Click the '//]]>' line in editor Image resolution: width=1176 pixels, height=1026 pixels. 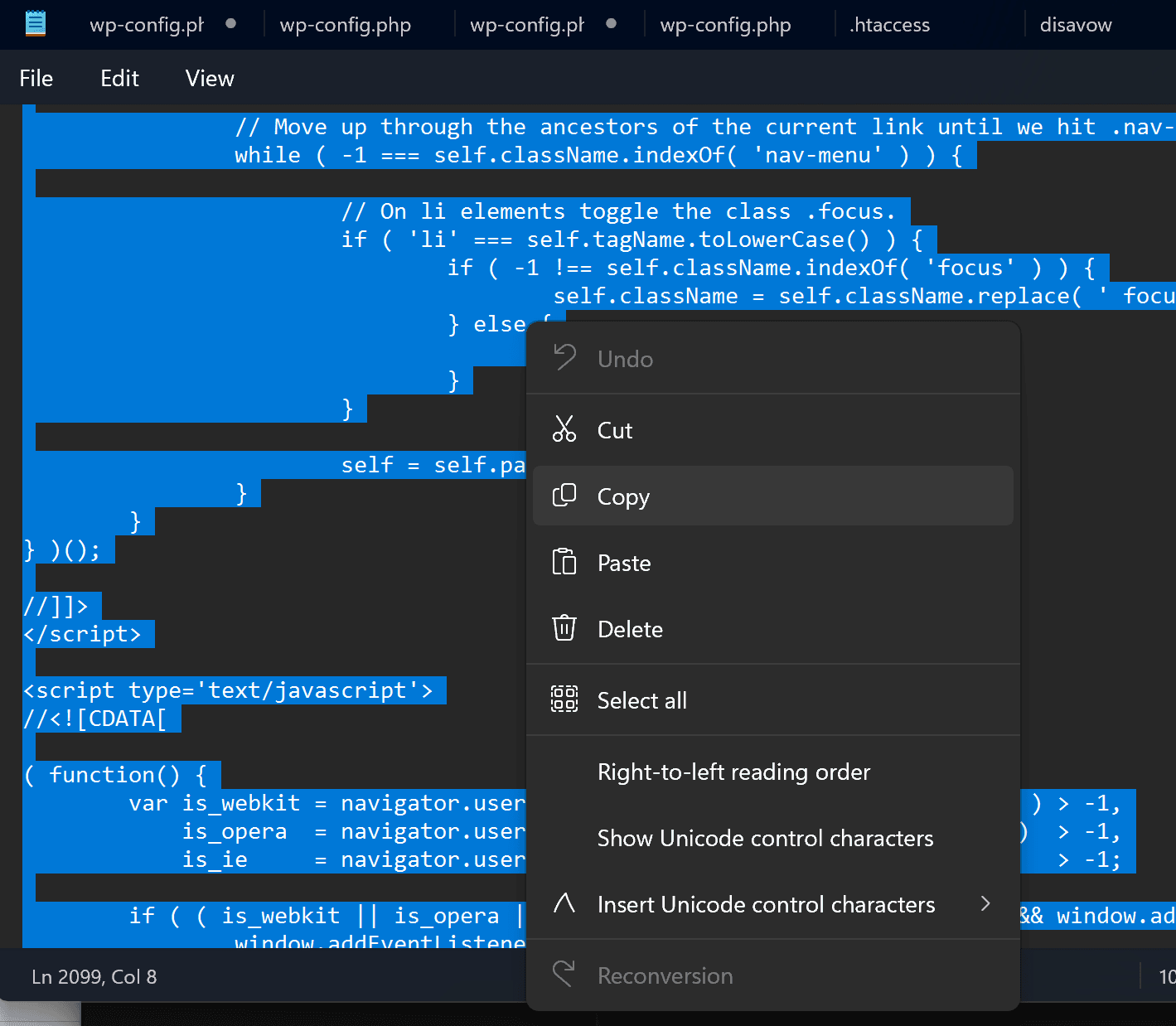click(56, 605)
